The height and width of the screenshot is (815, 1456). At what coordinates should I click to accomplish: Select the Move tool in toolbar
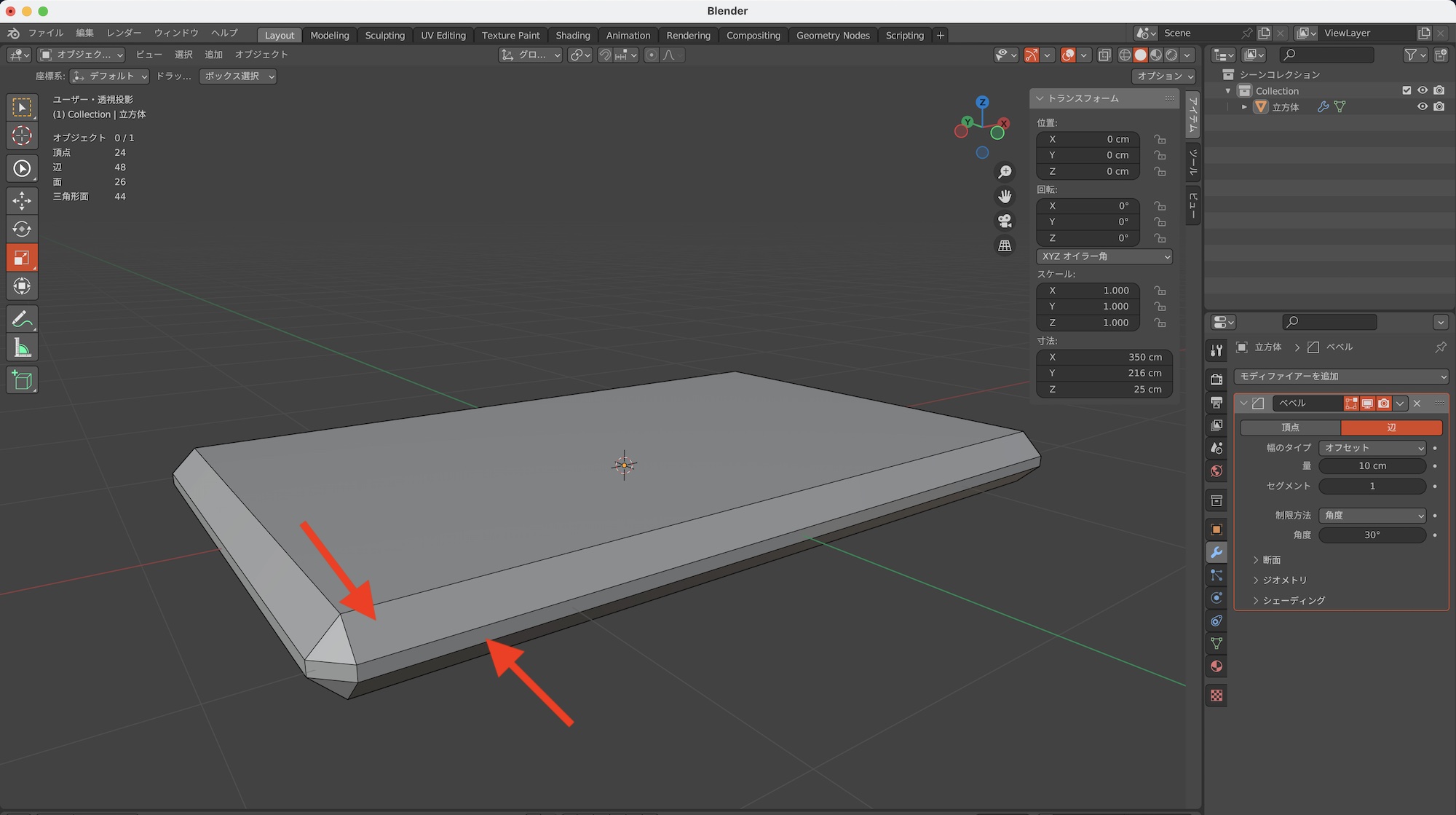pos(22,200)
